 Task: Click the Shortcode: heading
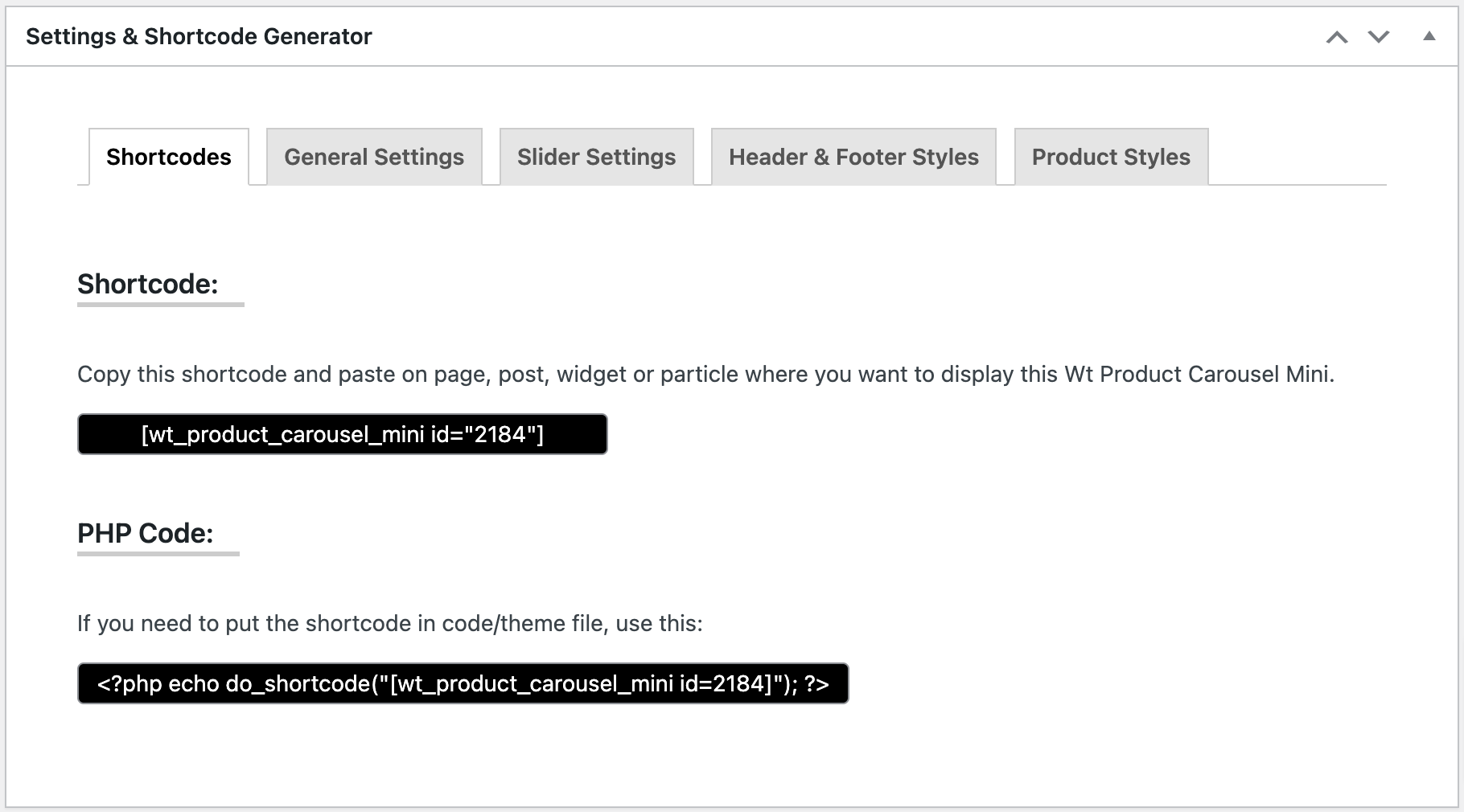click(x=148, y=284)
